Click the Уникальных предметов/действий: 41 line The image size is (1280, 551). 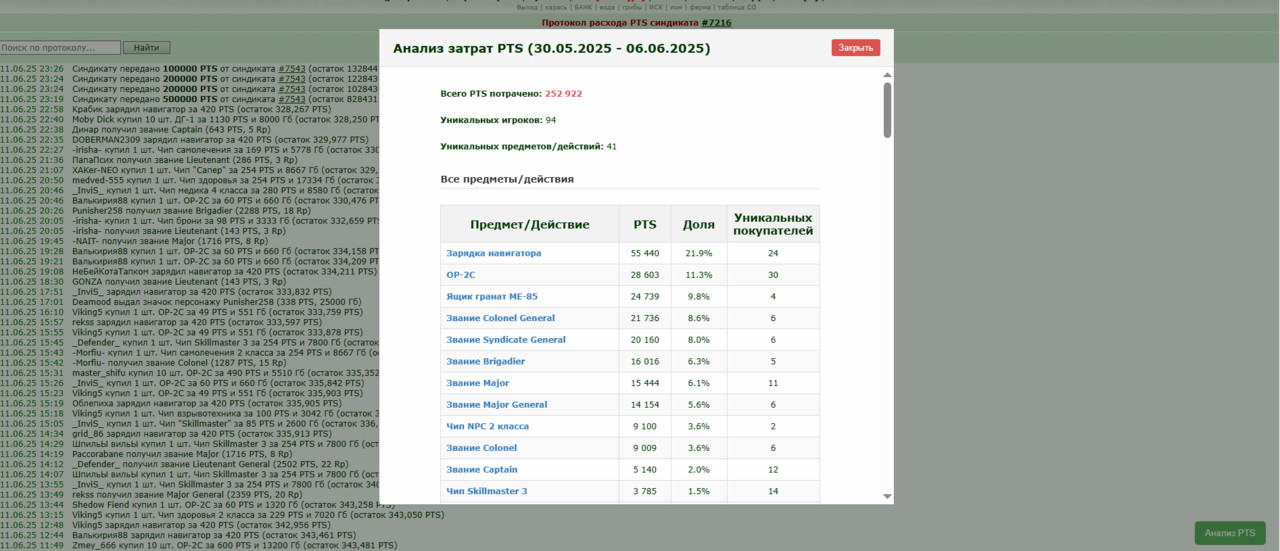(528, 147)
